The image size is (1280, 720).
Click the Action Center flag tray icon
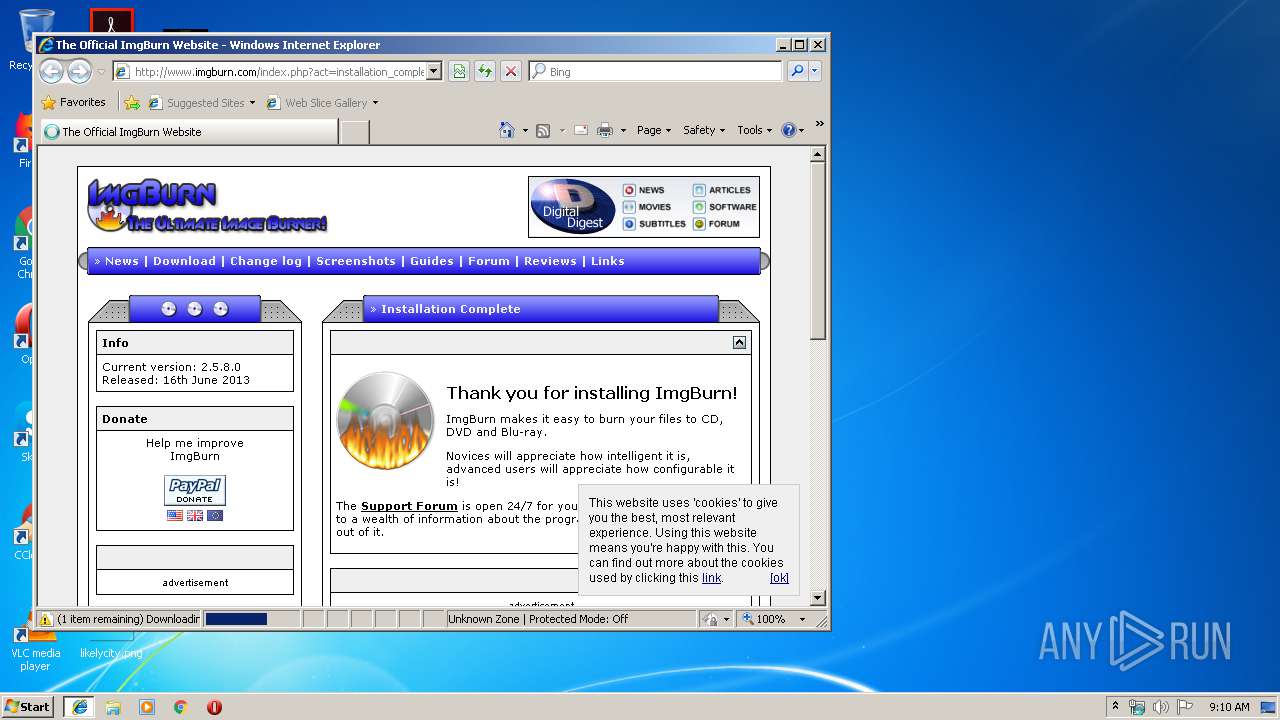pos(1185,707)
